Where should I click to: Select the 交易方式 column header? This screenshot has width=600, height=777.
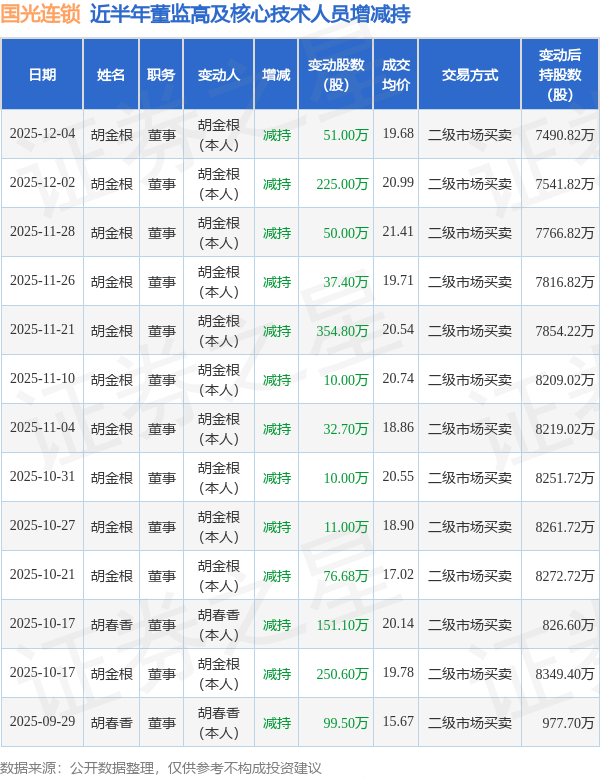(x=470, y=75)
